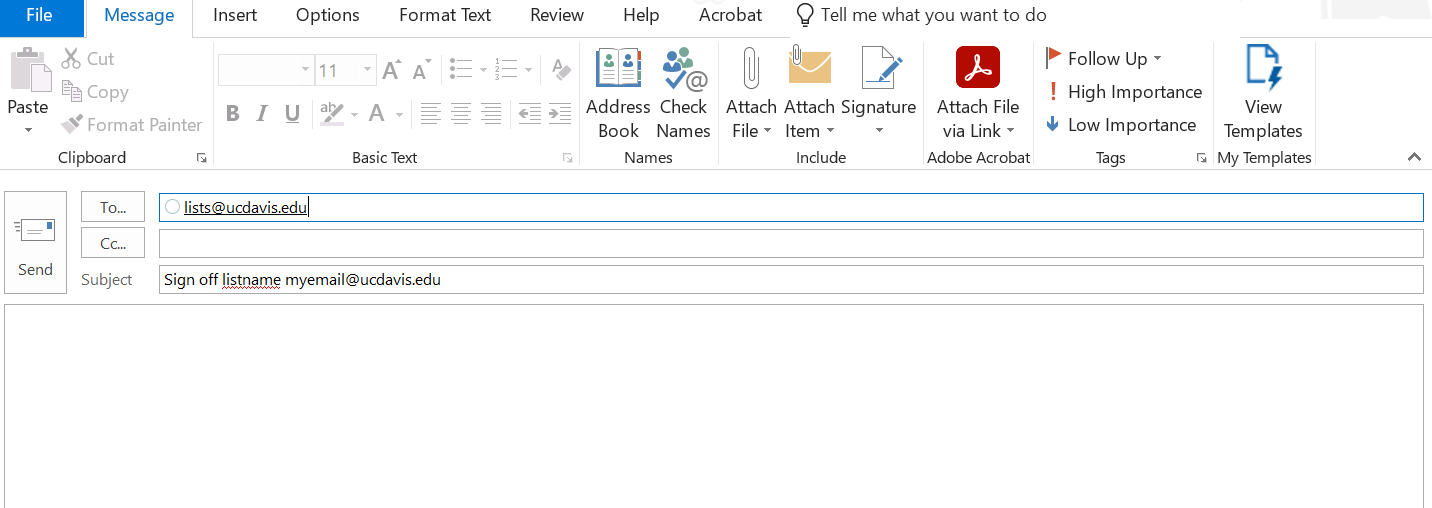This screenshot has width=1432, height=508.
Task: Collapse the ribbon with the chevron
Action: (x=1413, y=157)
